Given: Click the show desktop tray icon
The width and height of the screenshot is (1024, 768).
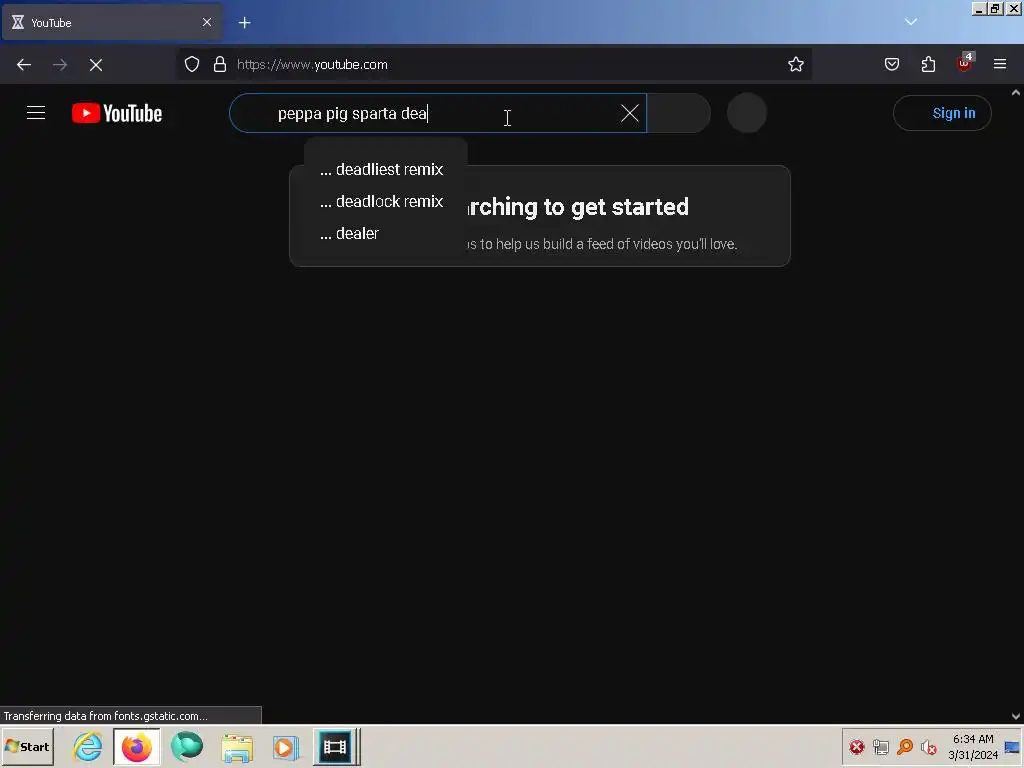Looking at the screenshot, I should [1013, 748].
